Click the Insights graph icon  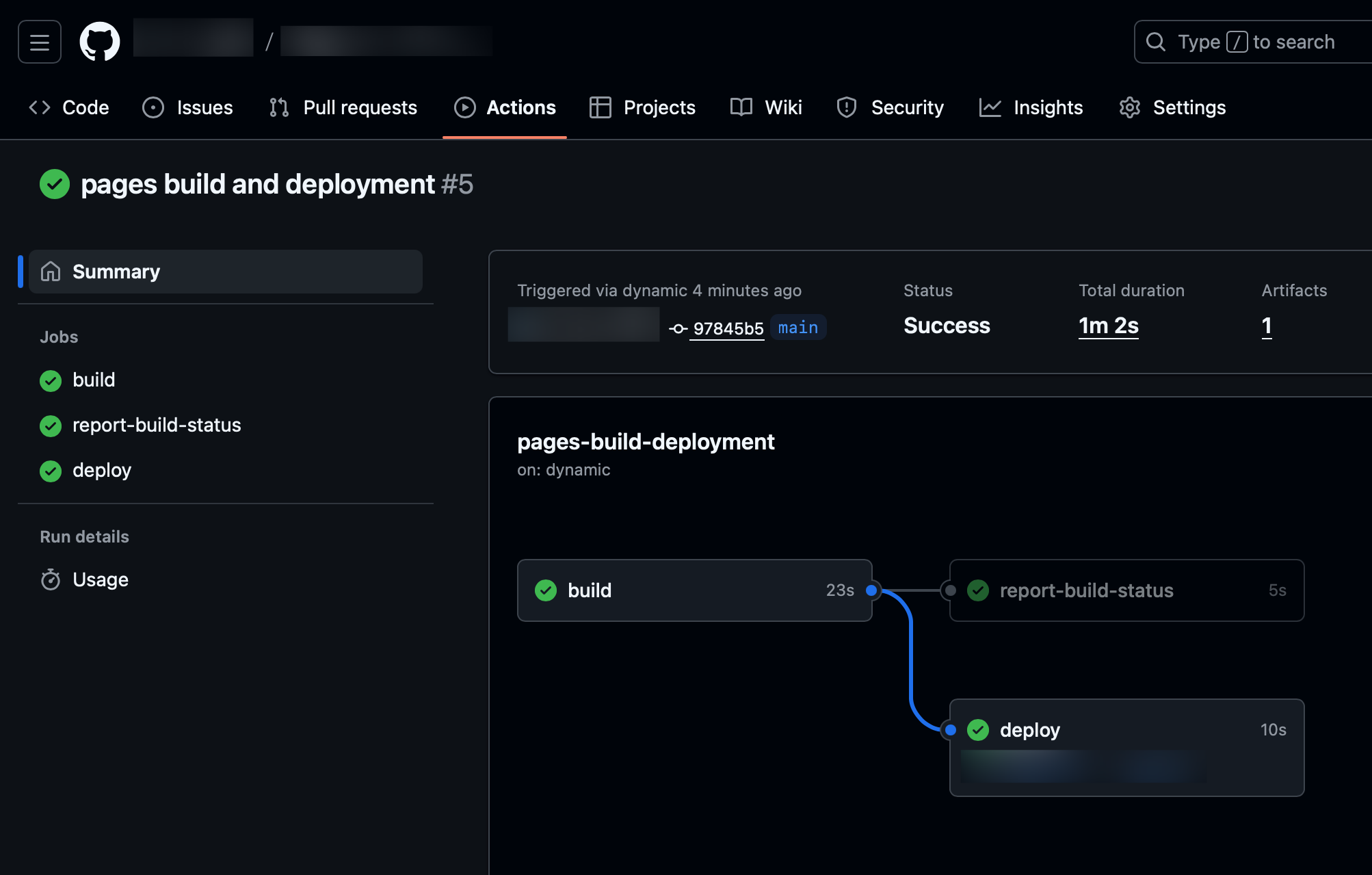(x=990, y=107)
